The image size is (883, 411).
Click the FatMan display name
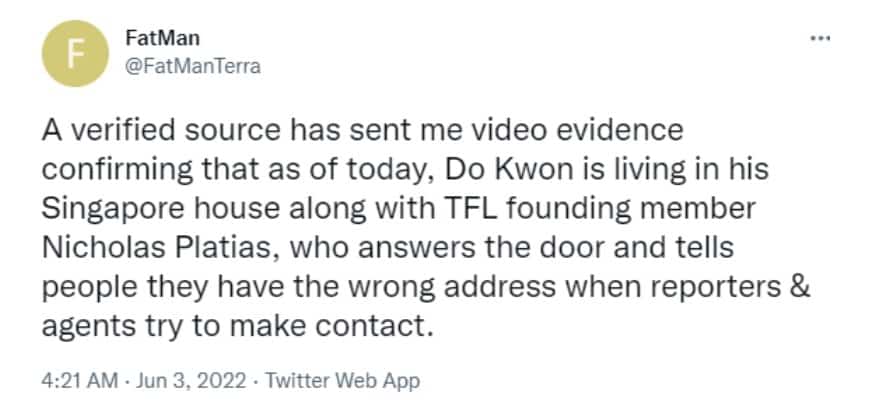163,39
